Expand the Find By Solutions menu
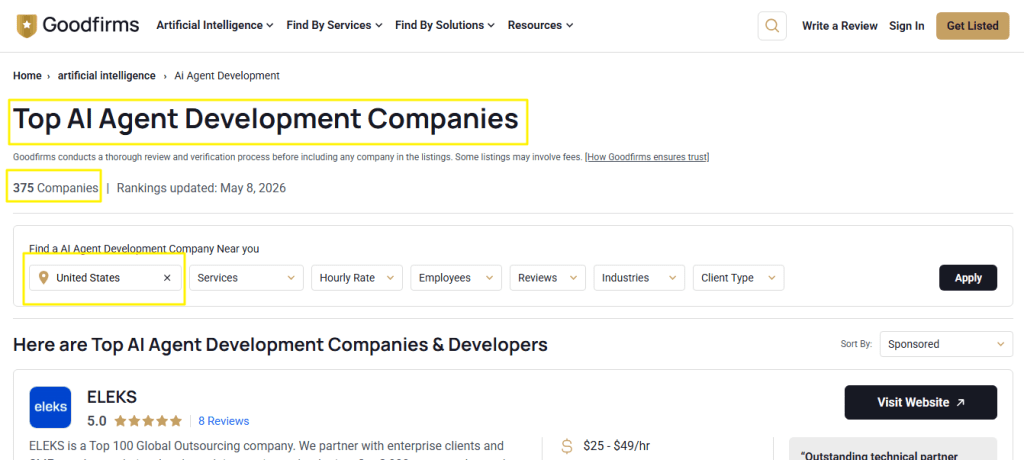1024x460 pixels. pyautogui.click(x=445, y=25)
